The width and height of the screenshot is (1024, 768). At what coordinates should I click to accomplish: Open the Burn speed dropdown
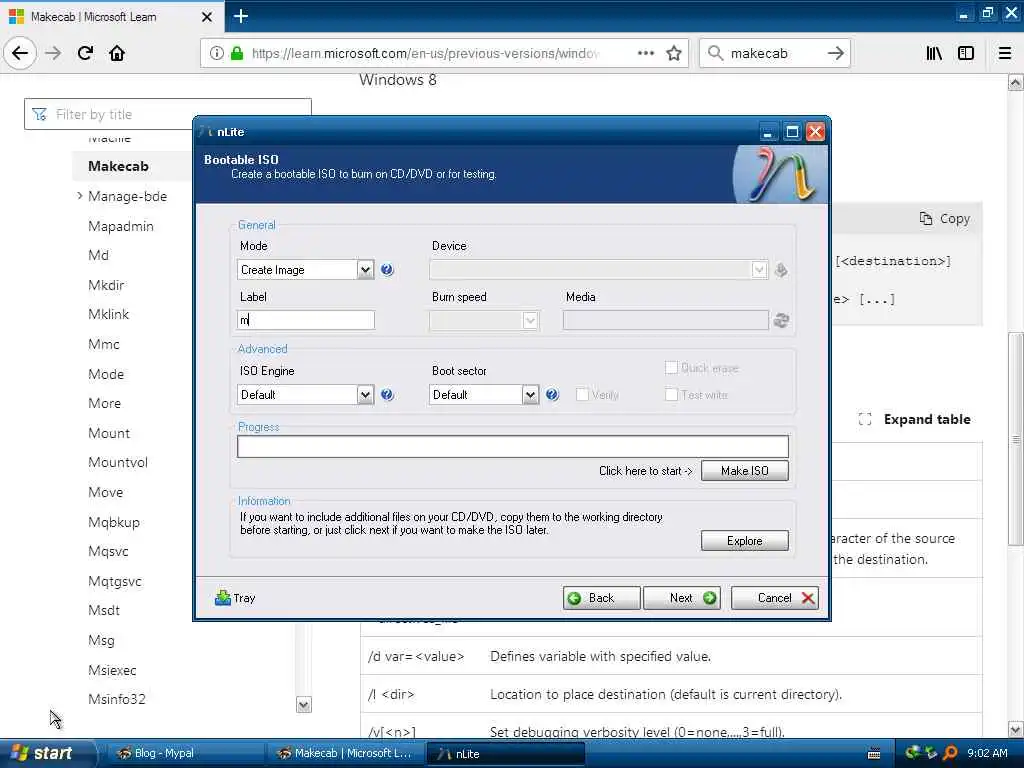(x=530, y=320)
